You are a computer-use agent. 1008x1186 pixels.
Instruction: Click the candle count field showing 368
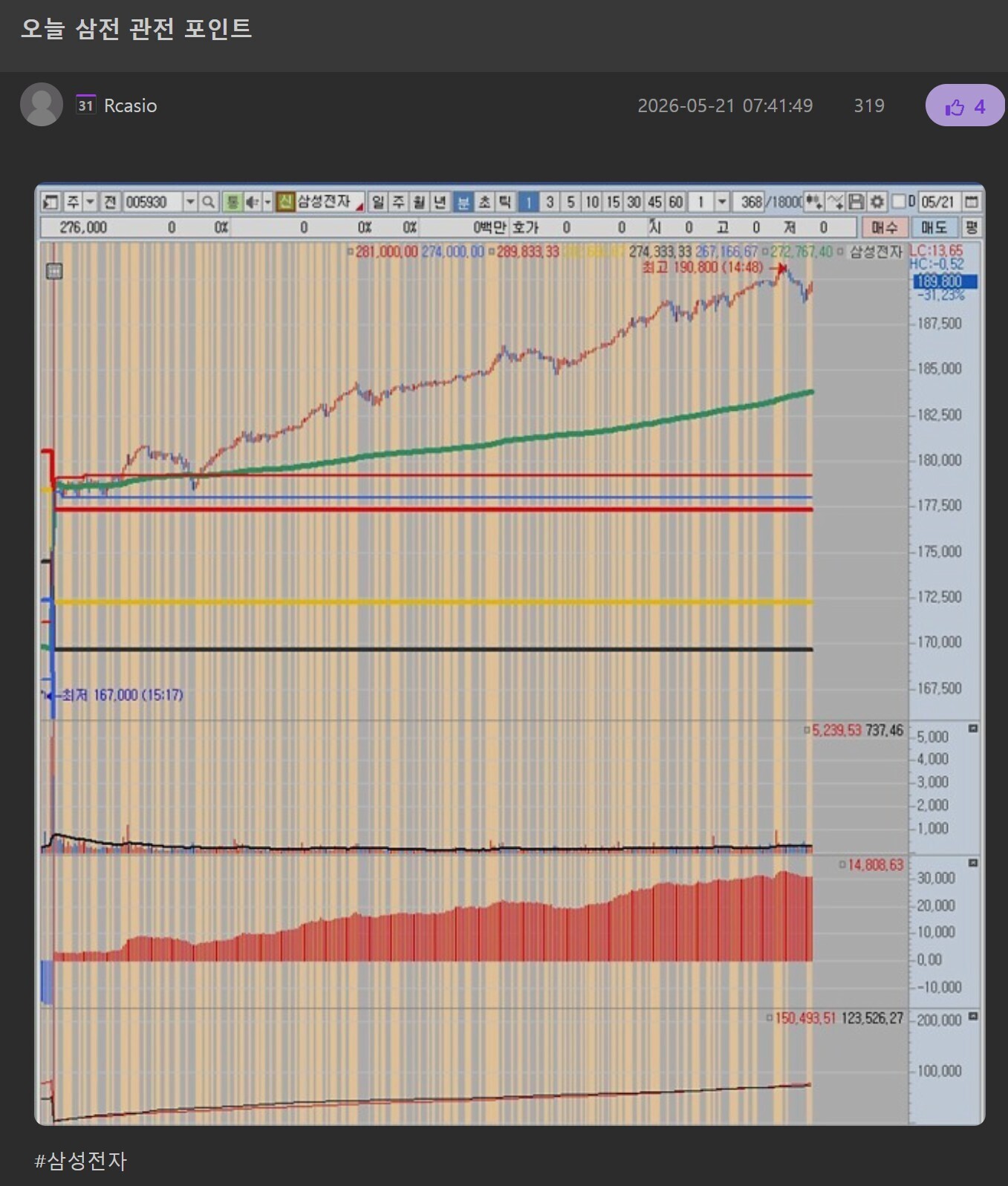click(x=750, y=202)
